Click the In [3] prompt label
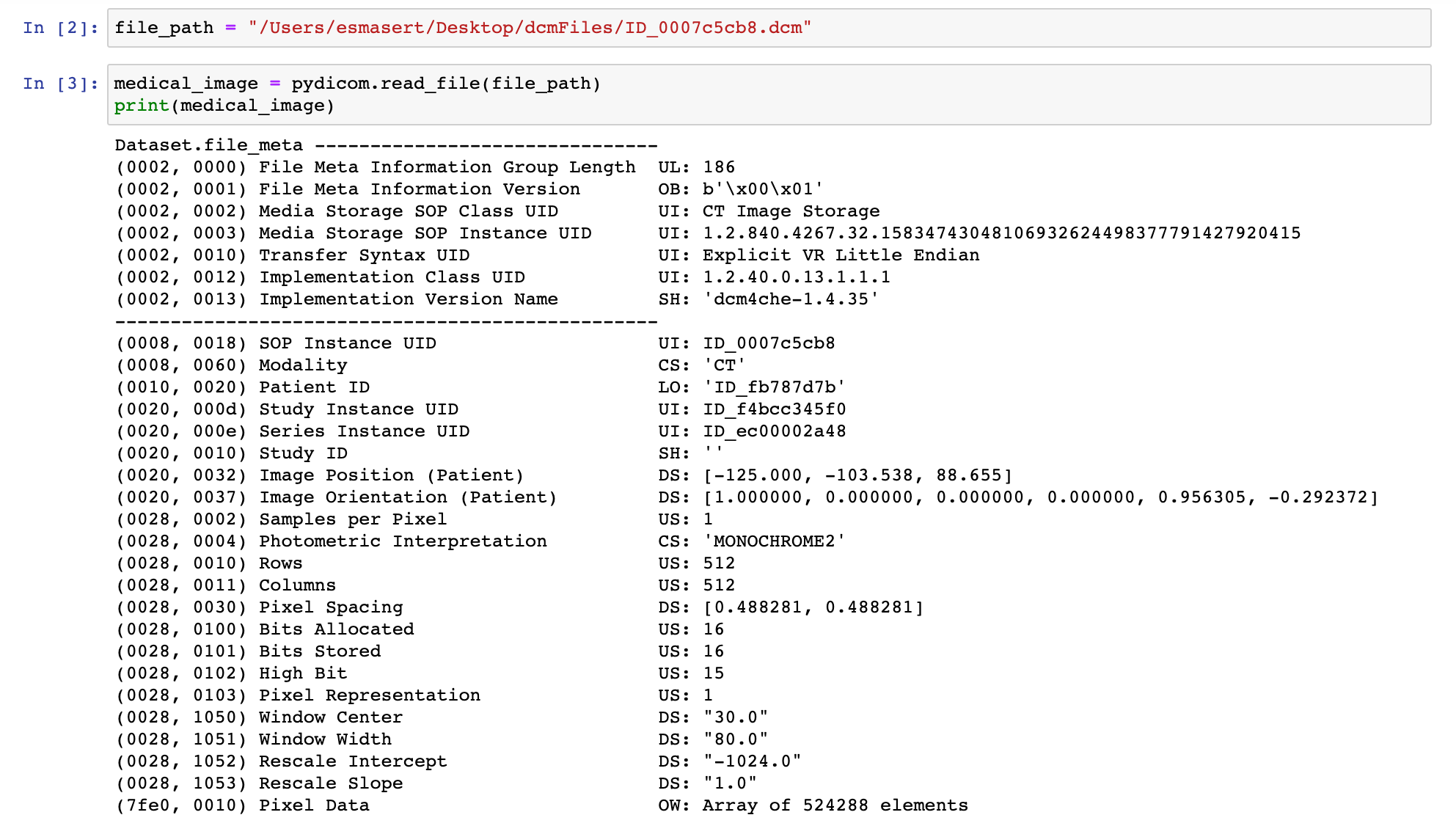This screenshot has width=1456, height=837. pyautogui.click(x=60, y=84)
